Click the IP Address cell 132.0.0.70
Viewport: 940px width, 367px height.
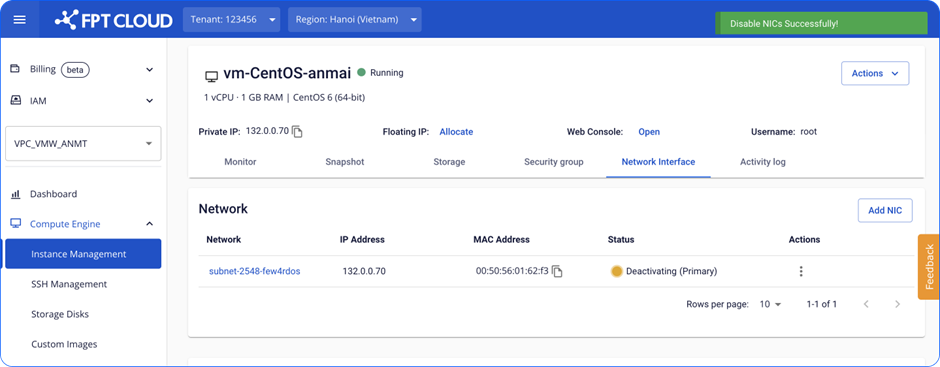pyautogui.click(x=364, y=271)
